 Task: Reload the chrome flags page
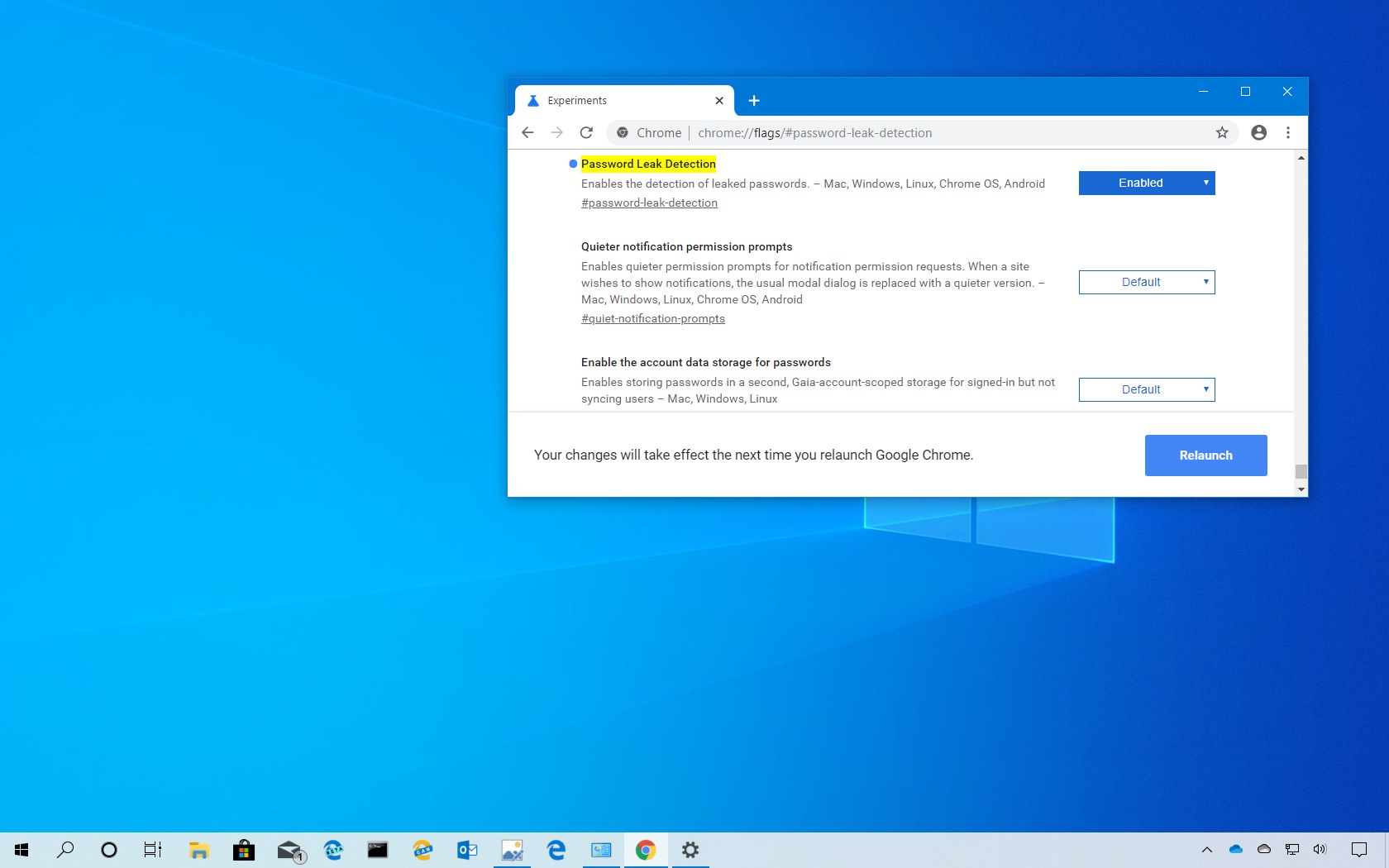coord(586,132)
